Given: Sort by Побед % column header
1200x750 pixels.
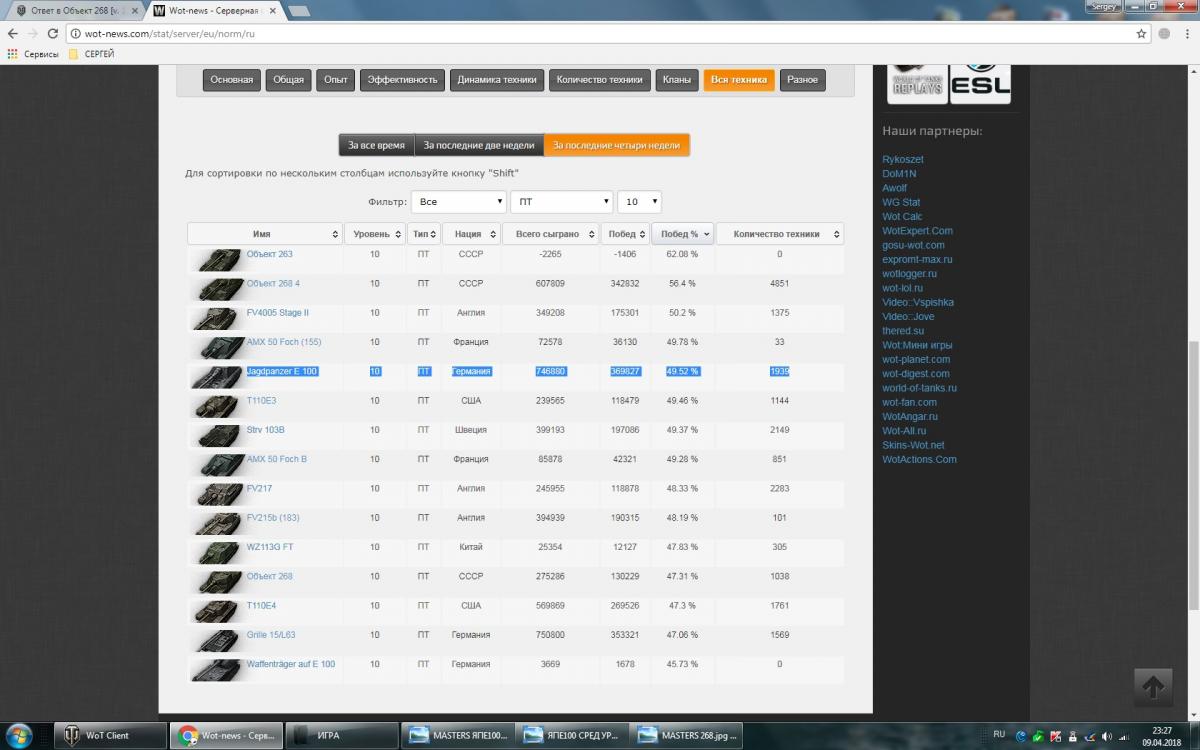Looking at the screenshot, I should click(x=683, y=234).
